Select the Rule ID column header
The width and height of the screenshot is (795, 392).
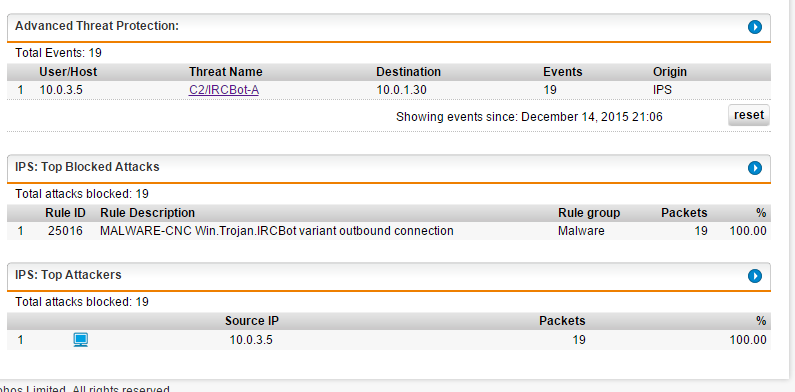[x=65, y=213]
